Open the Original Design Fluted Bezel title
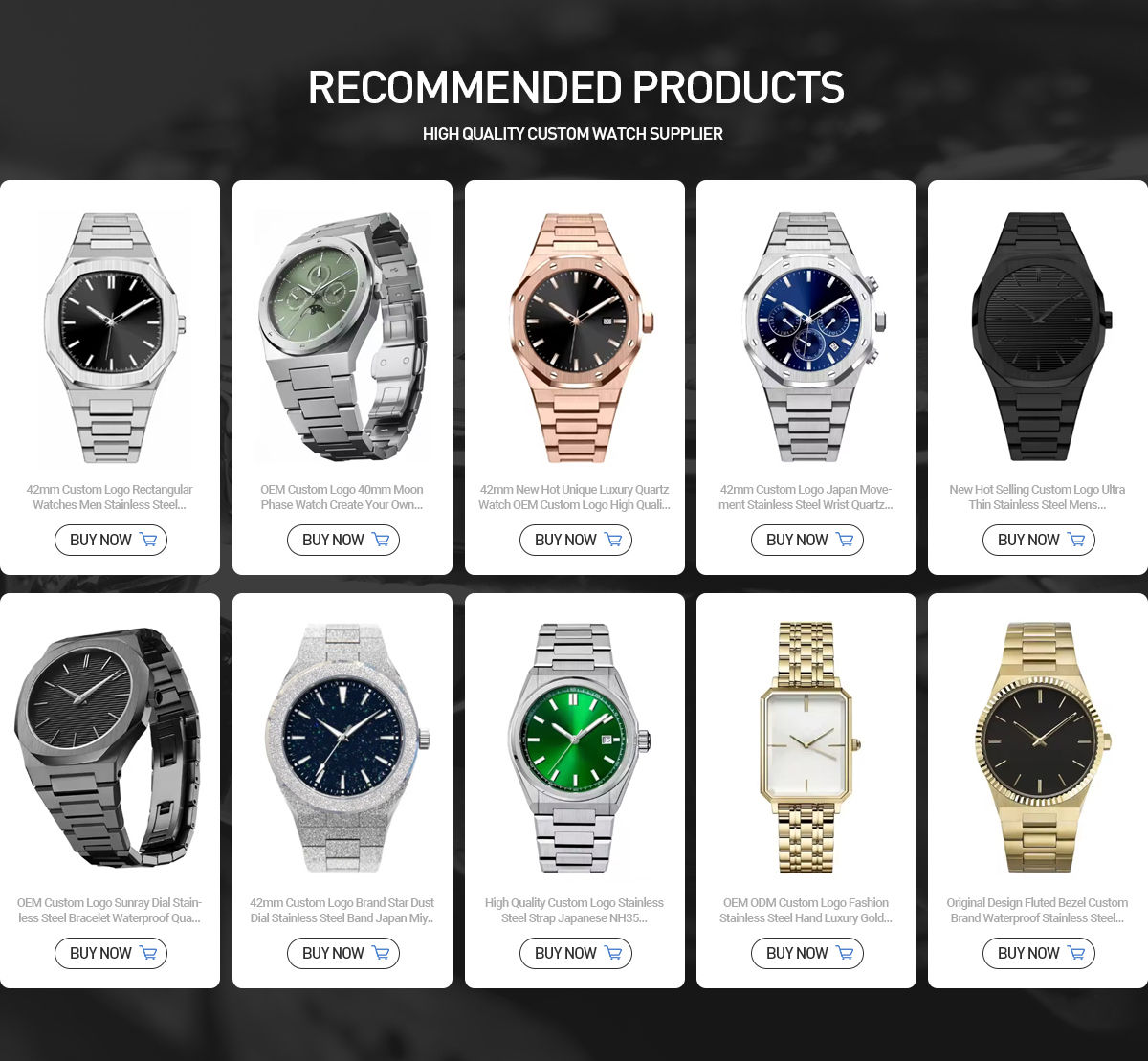The height and width of the screenshot is (1061, 1148). [1038, 911]
